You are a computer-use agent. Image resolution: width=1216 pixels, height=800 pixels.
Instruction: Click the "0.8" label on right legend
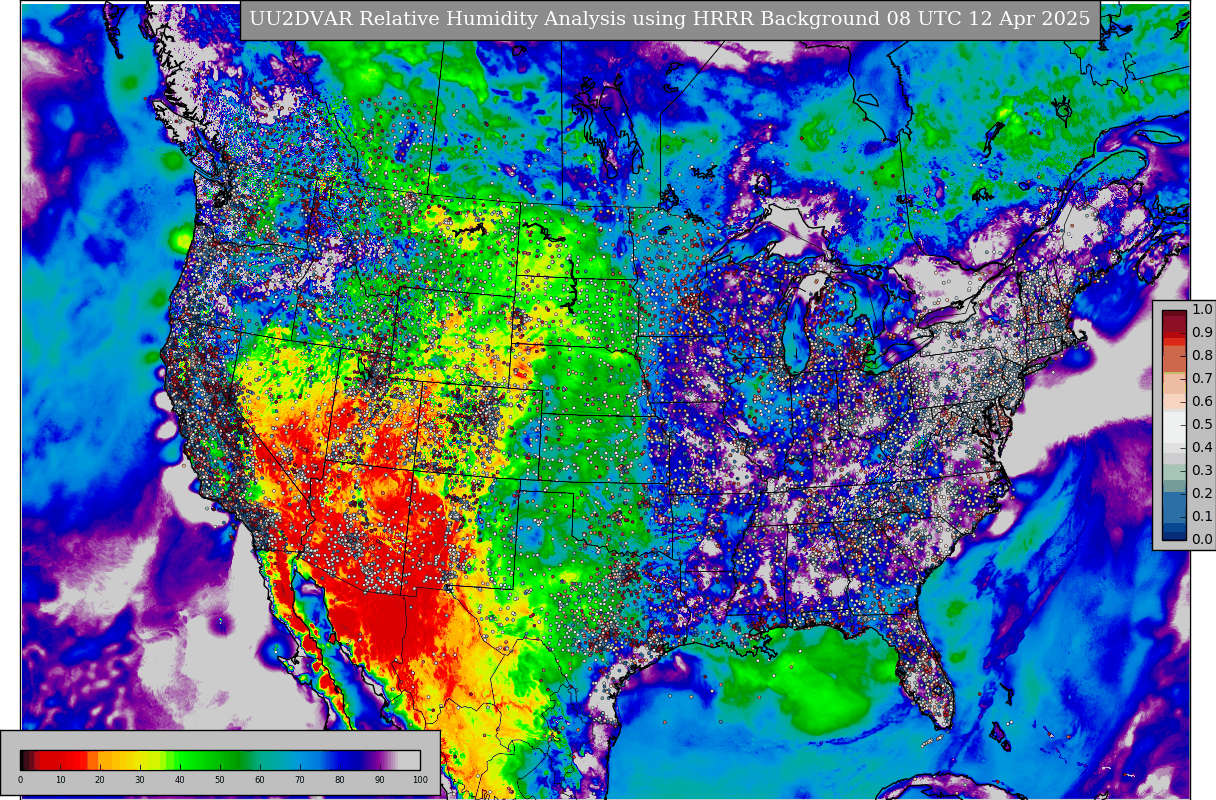1201,356
